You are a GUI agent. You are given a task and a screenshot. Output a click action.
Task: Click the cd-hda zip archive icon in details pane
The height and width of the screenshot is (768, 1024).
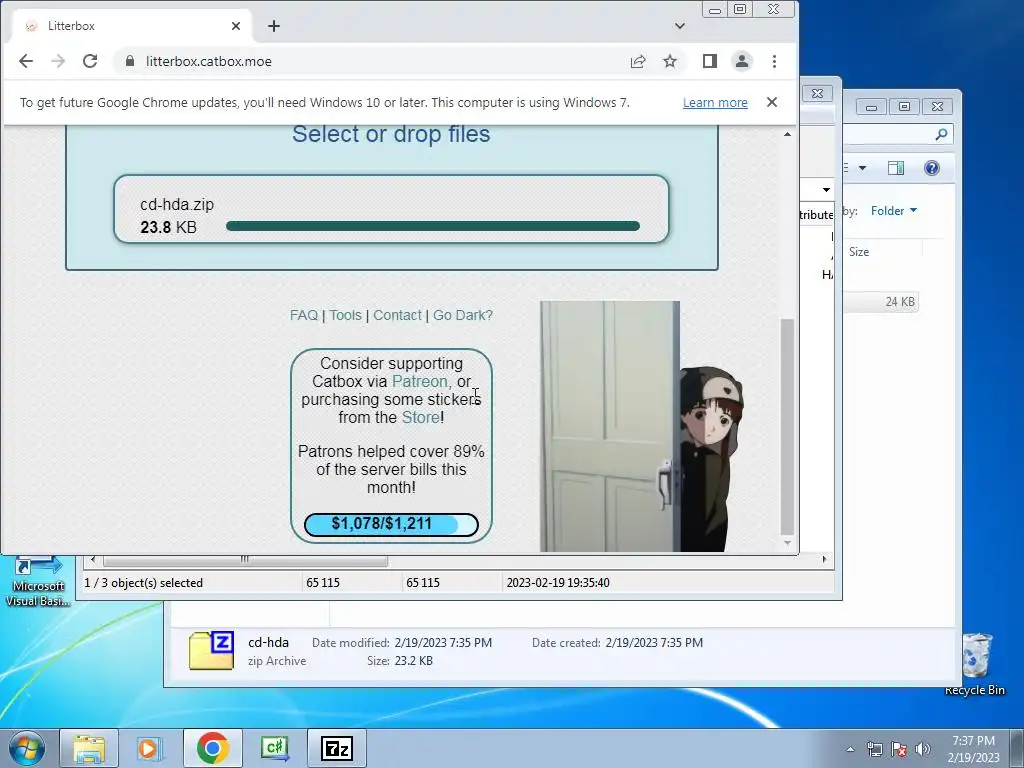[212, 650]
